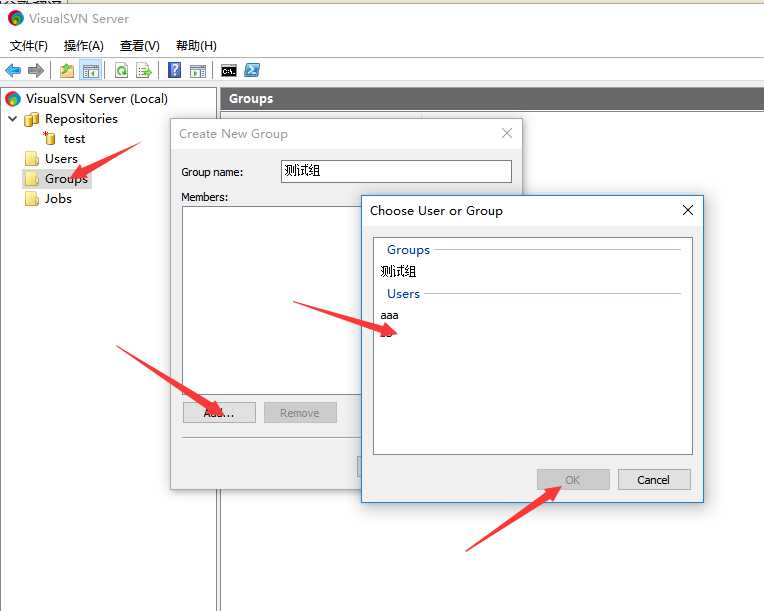Screen dimensions: 764x611
Task: Click OK in Choose User or Group
Action: 573,480
